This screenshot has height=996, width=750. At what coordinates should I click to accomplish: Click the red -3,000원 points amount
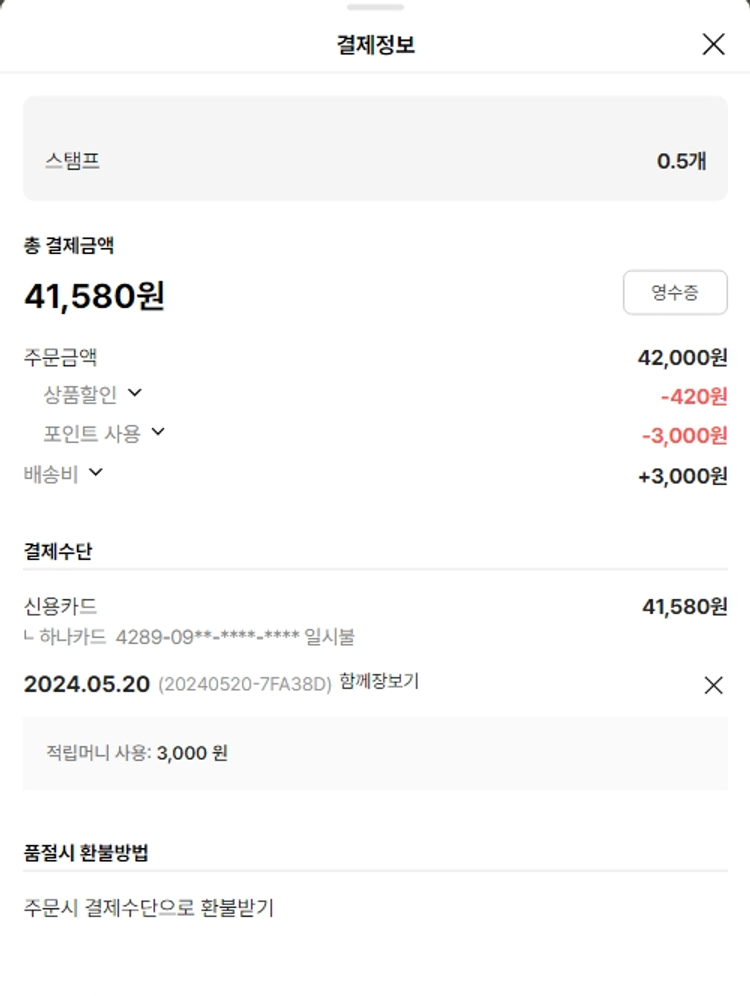pos(684,436)
